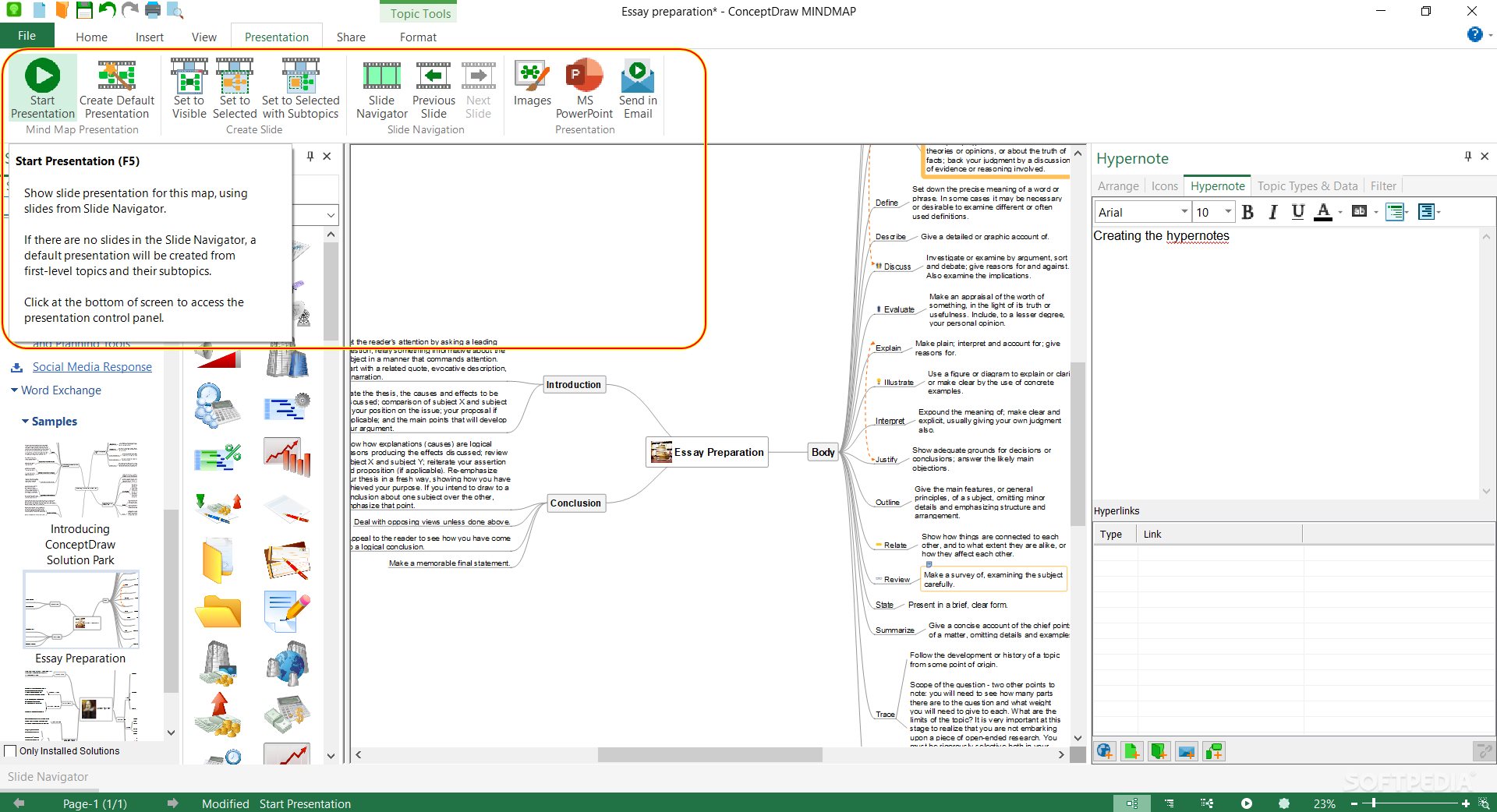Viewport: 1497px width, 812px height.
Task: Export to MS PowerPoint
Action: (585, 90)
